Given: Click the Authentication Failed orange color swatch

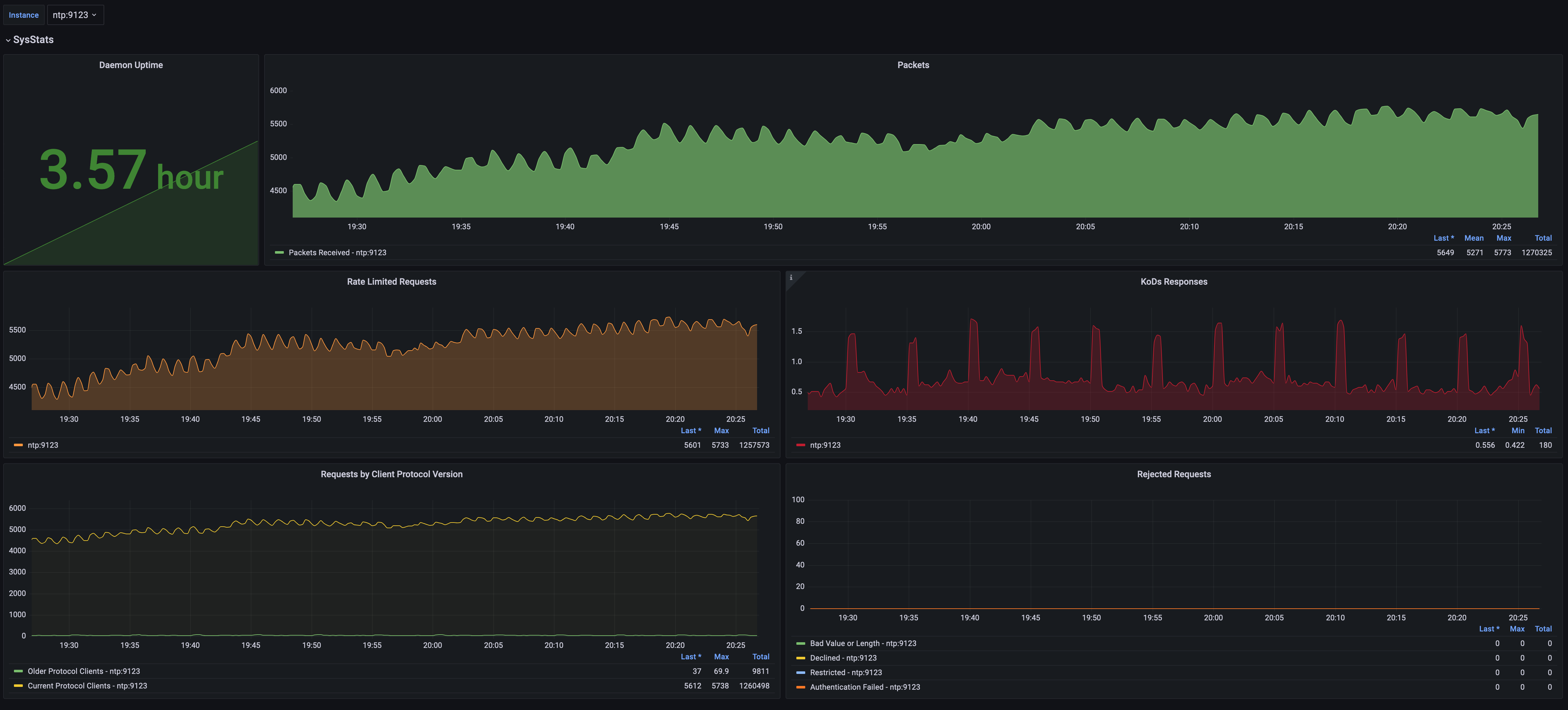Looking at the screenshot, I should point(800,687).
